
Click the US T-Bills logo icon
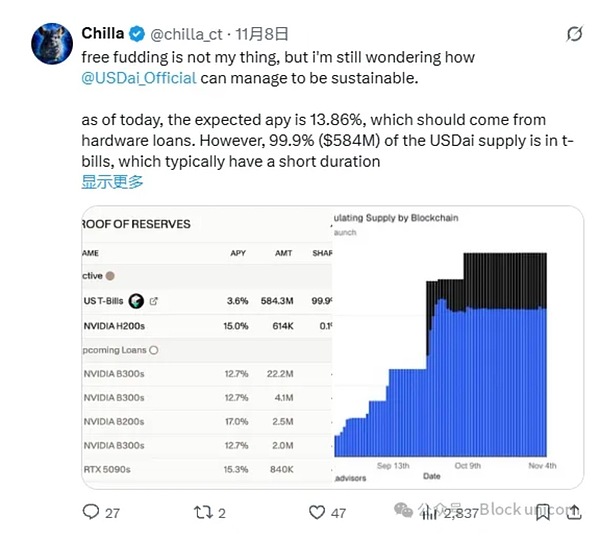click(136, 300)
